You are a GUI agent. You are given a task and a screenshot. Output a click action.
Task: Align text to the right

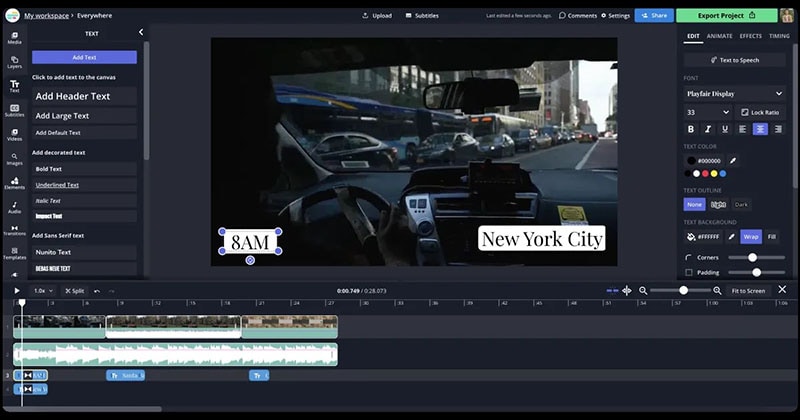[x=778, y=129]
